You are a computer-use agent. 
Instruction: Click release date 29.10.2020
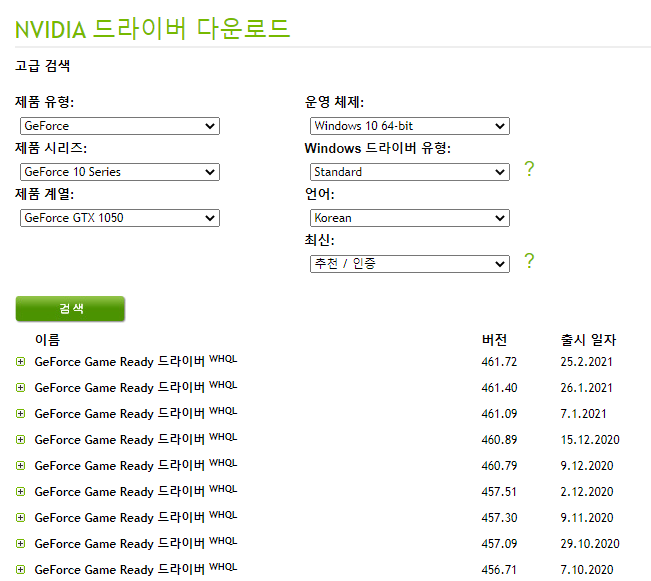coord(590,544)
